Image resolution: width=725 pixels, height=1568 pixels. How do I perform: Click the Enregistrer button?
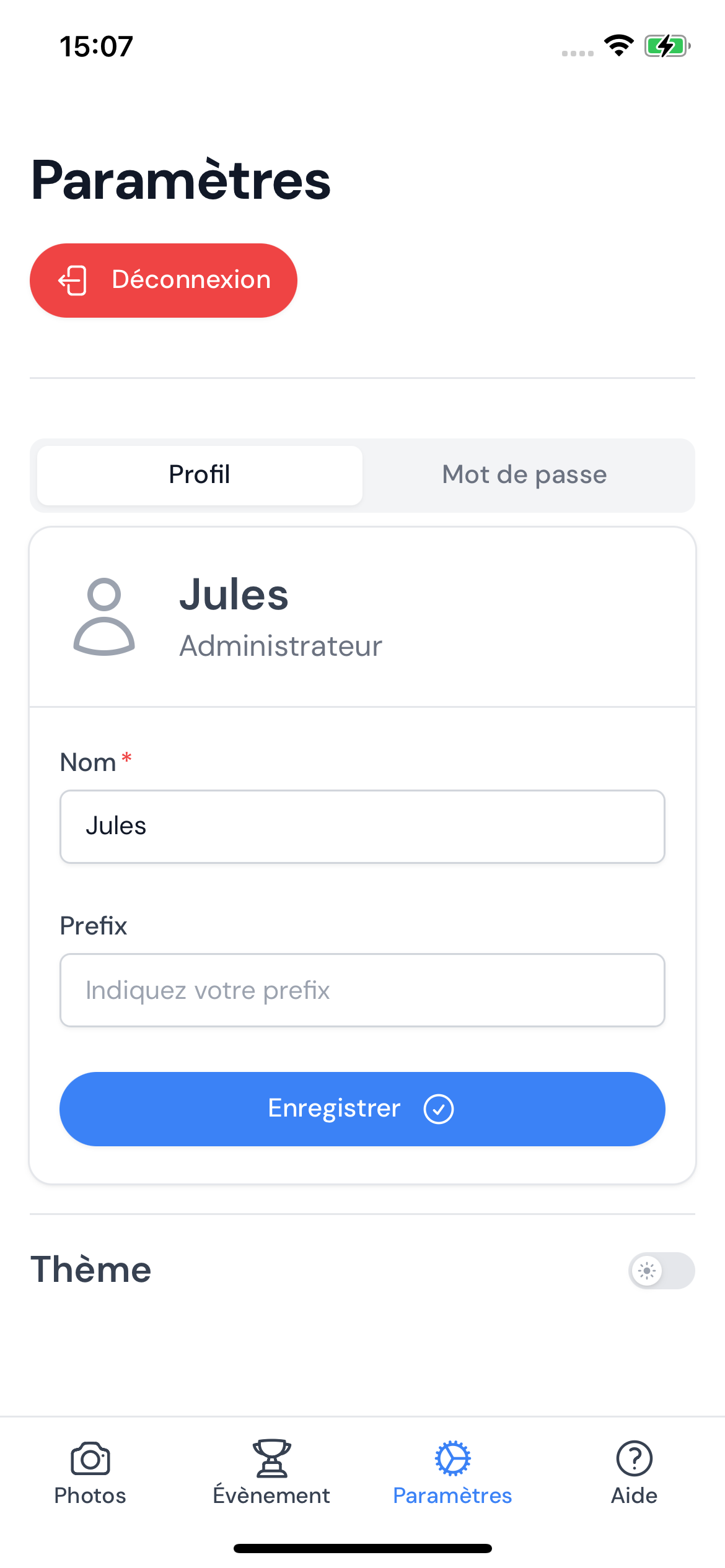tap(362, 1109)
